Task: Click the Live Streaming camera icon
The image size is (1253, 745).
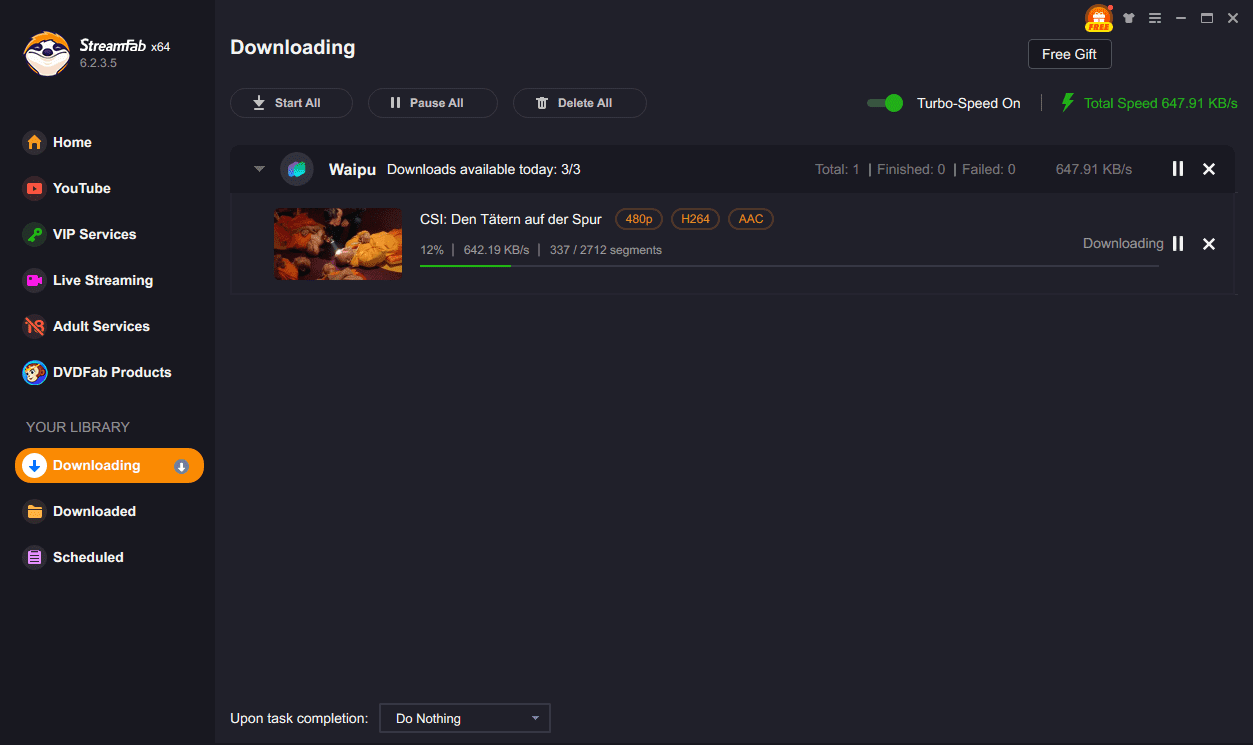Action: tap(35, 280)
